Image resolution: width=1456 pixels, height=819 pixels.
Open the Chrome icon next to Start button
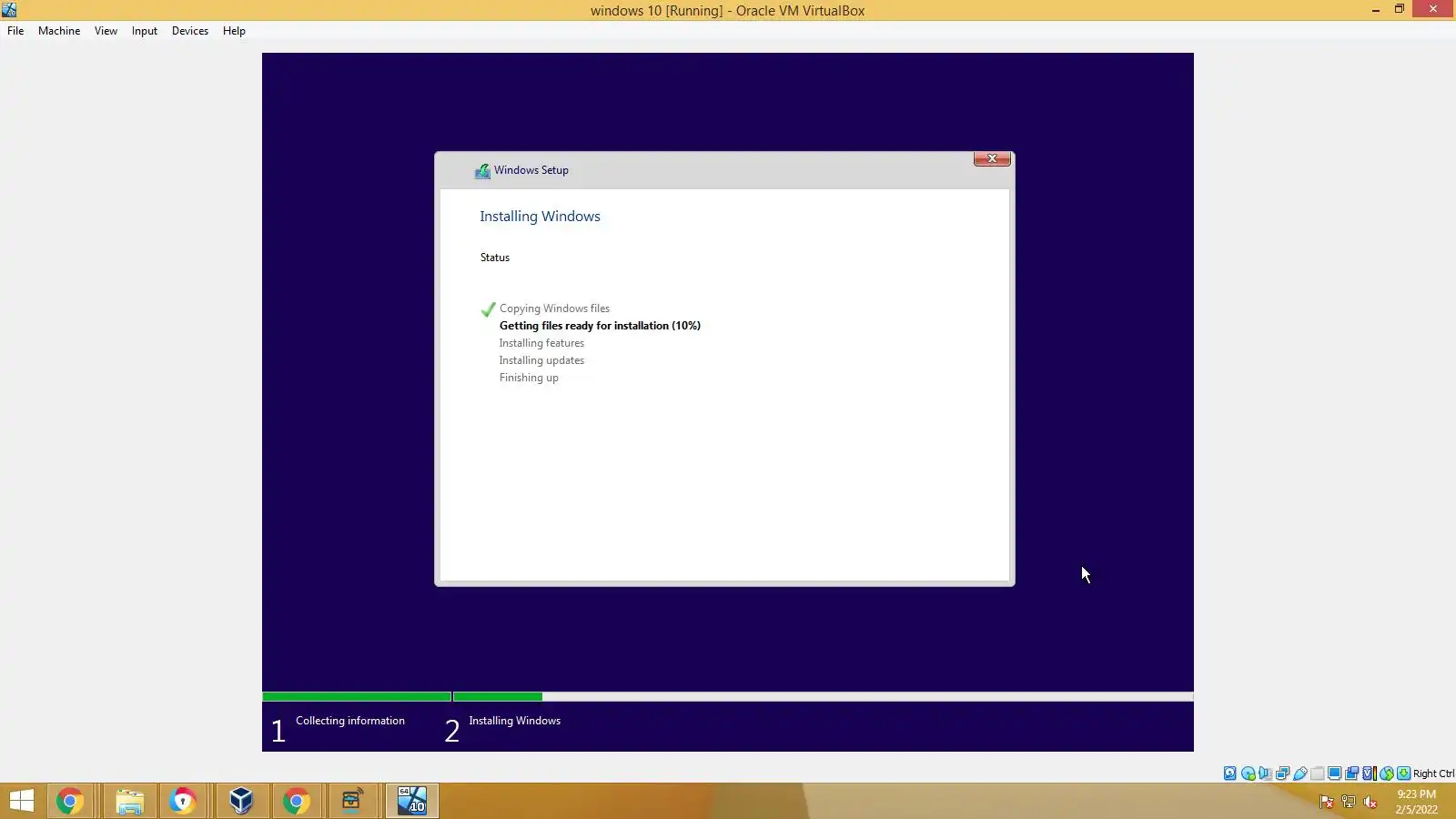(70, 801)
